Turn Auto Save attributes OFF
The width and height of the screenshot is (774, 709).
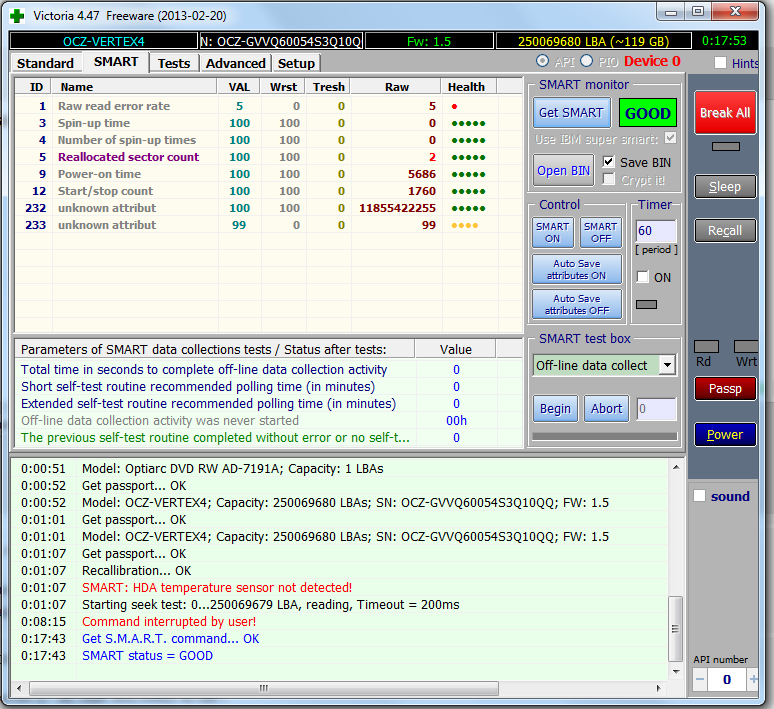pyautogui.click(x=577, y=304)
